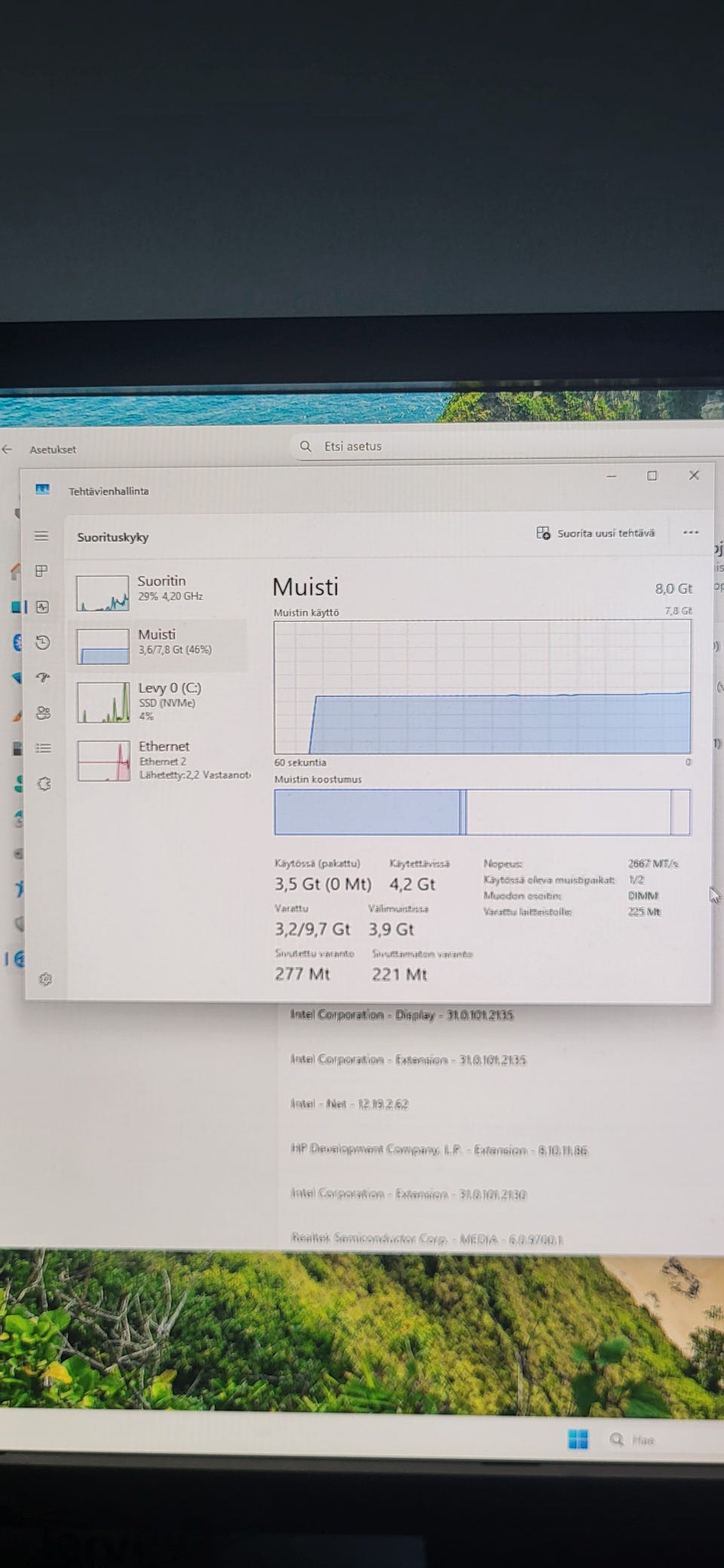This screenshot has width=724, height=1568.
Task: Open the Task Manager hamburger navigation menu
Action: click(41, 536)
